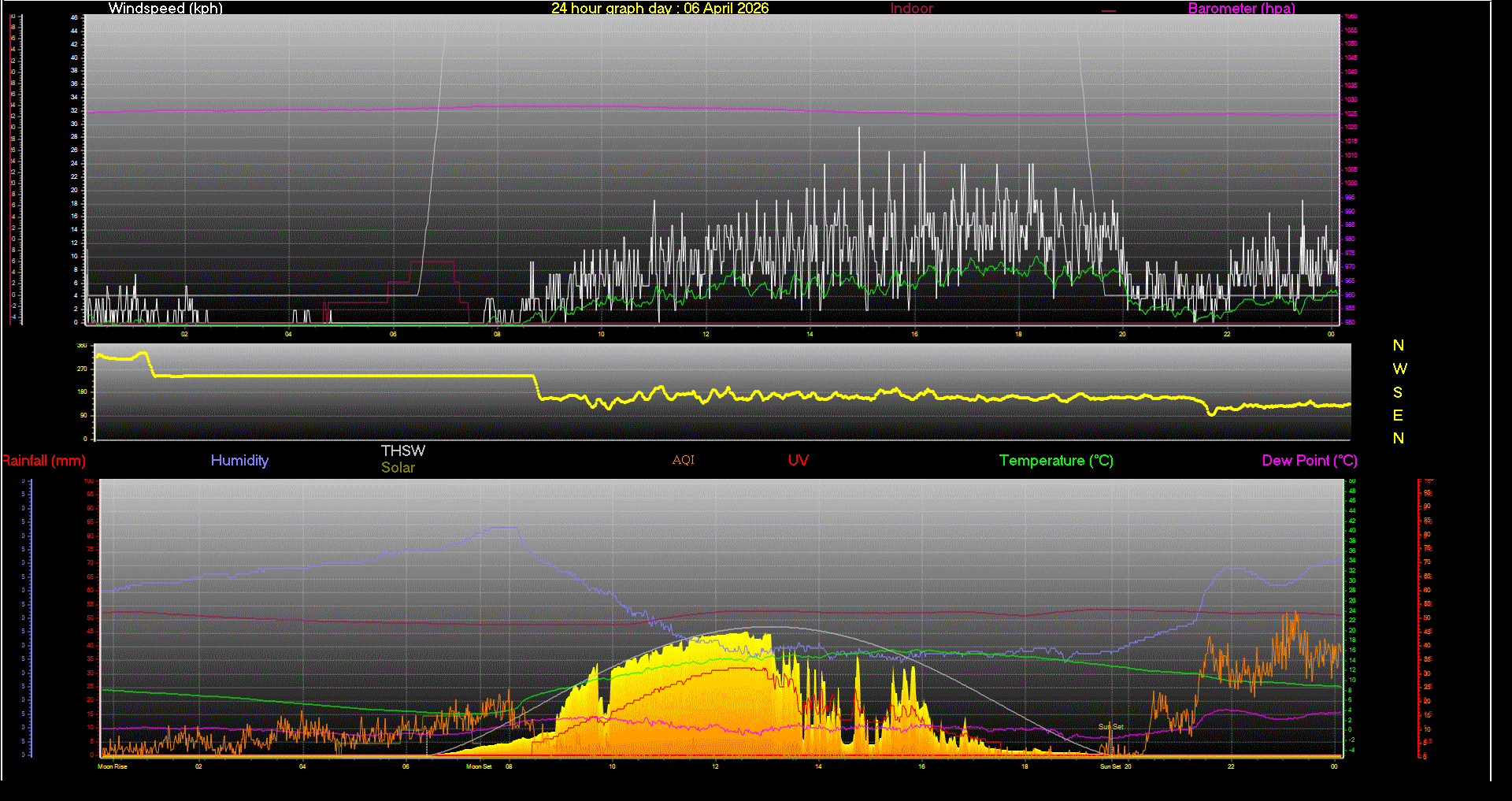
Task: Toggle the Solar series
Action: [x=398, y=467]
